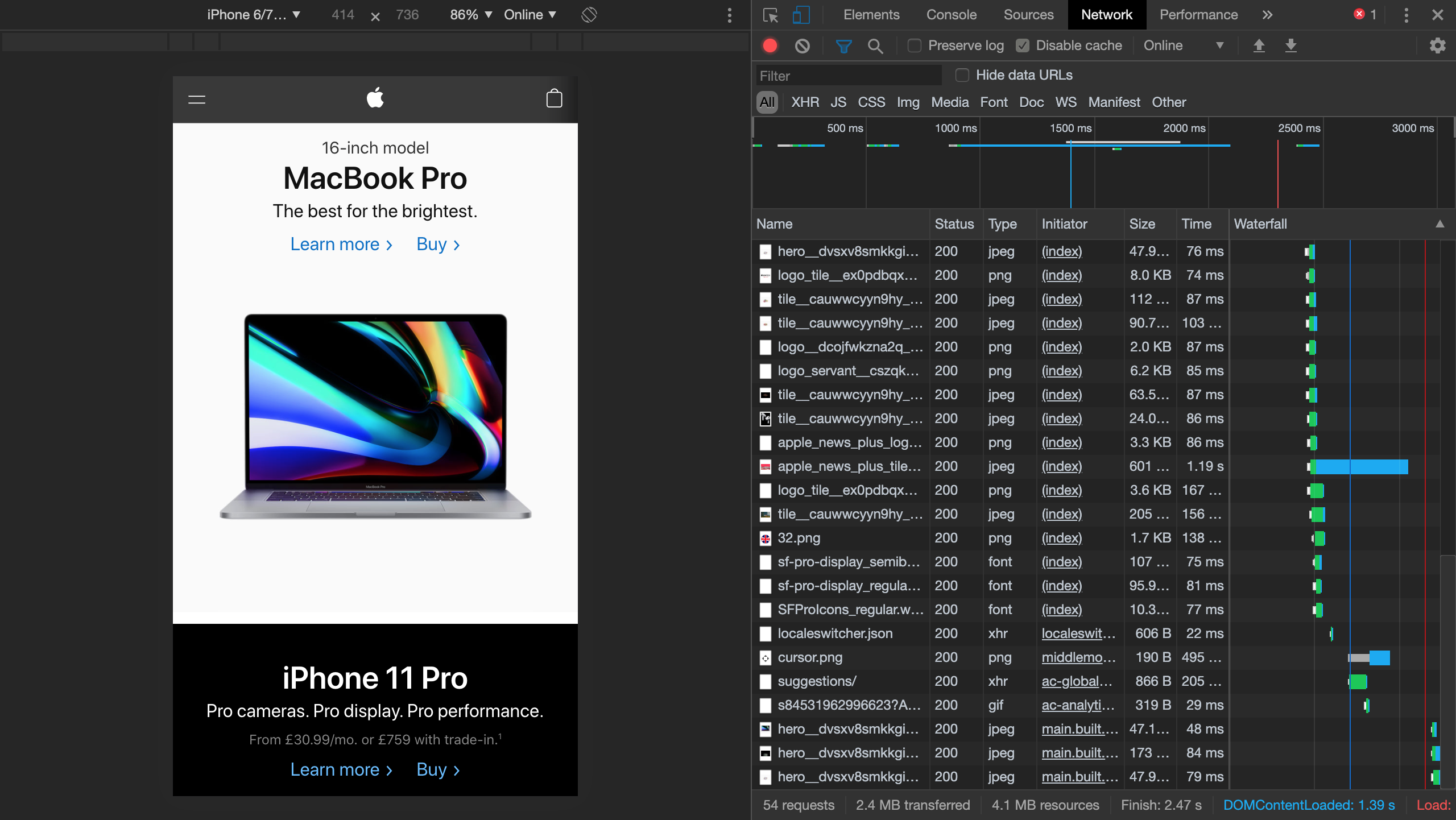The width and height of the screenshot is (1456, 820).
Task: Click the device height 736 field
Action: click(x=407, y=15)
